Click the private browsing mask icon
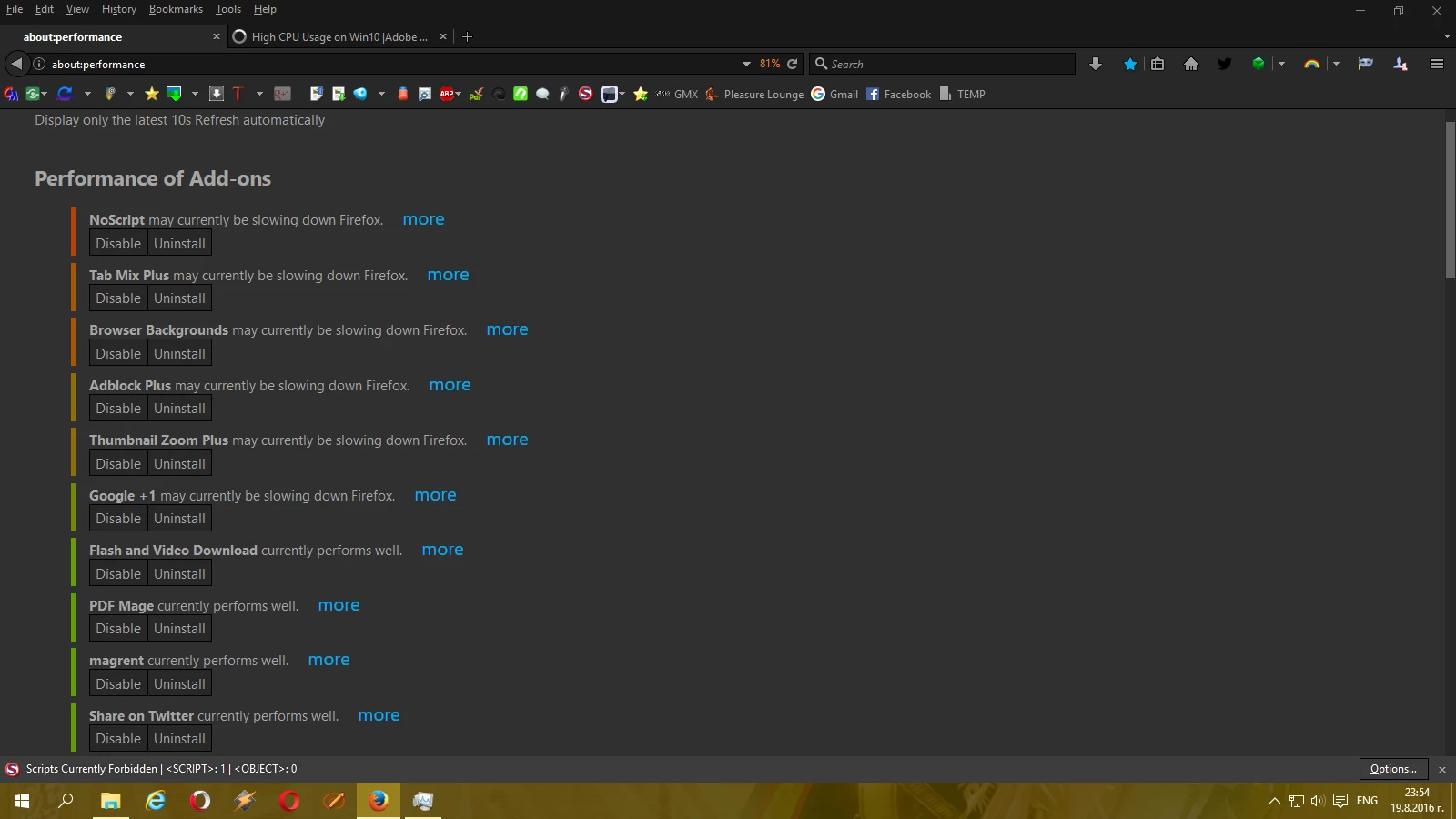Viewport: 1456px width, 819px height. (x=1365, y=64)
